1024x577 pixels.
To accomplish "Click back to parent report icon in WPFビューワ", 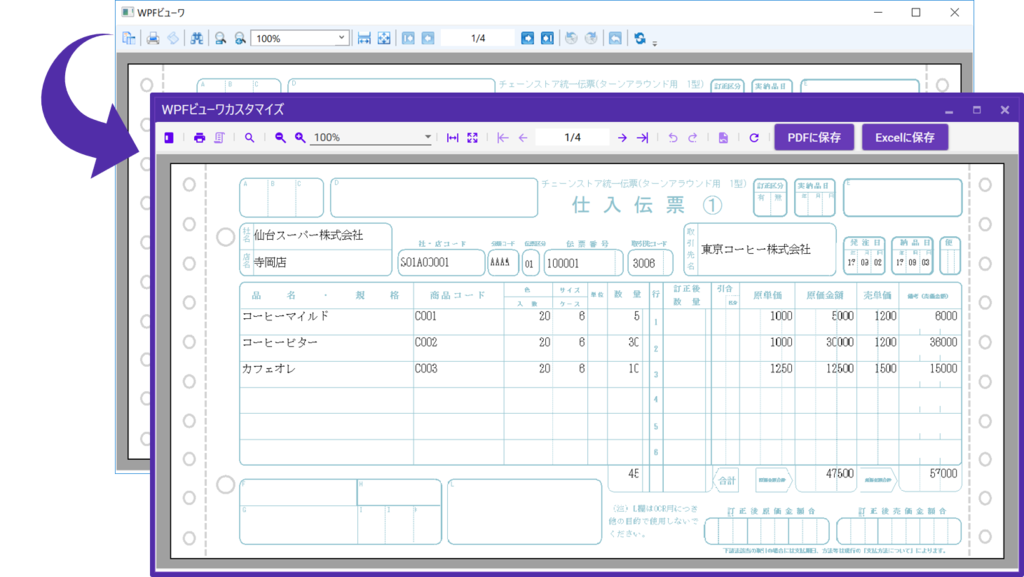I will pyautogui.click(x=615, y=39).
